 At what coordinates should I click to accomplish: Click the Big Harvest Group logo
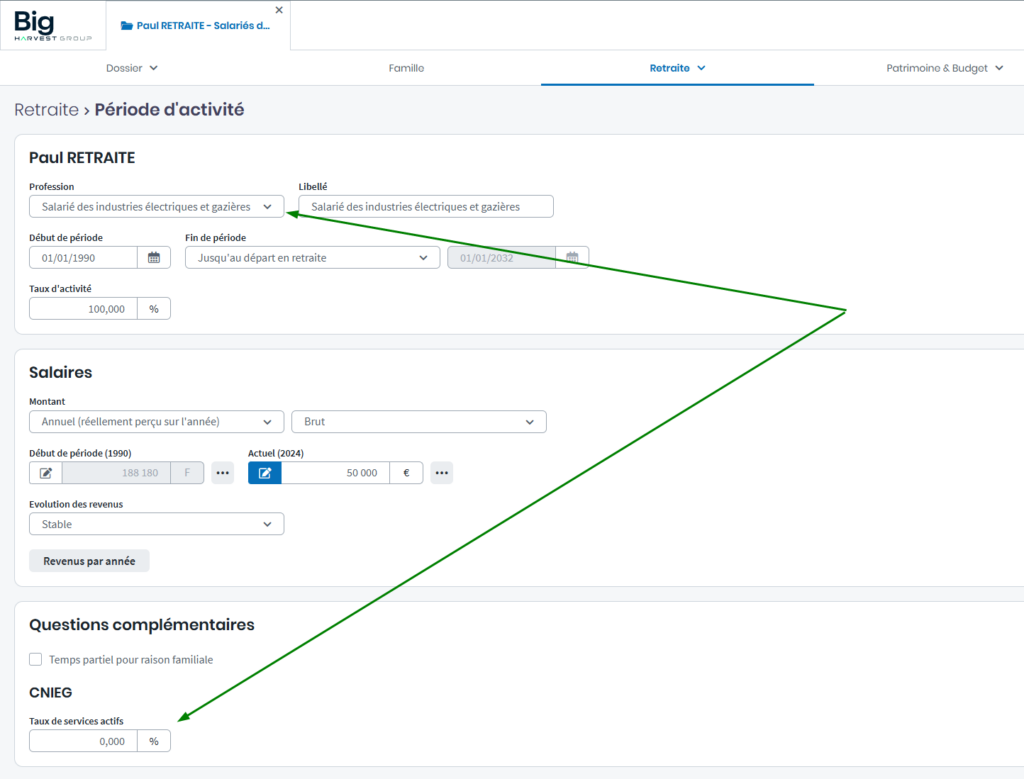[53, 25]
